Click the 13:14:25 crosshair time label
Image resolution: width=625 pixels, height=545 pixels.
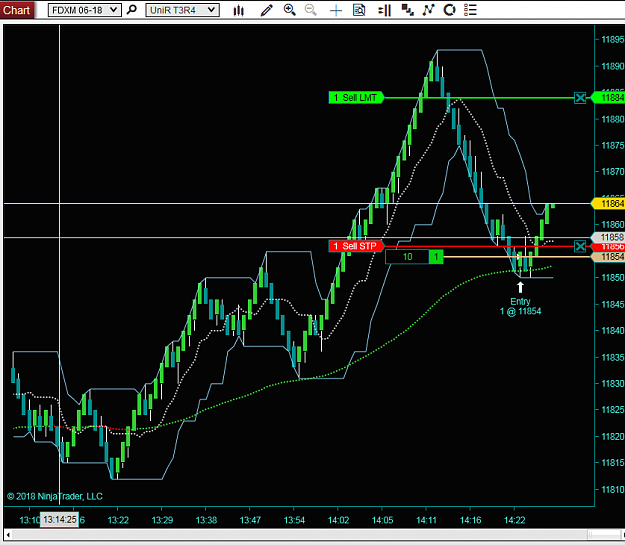coord(59,520)
